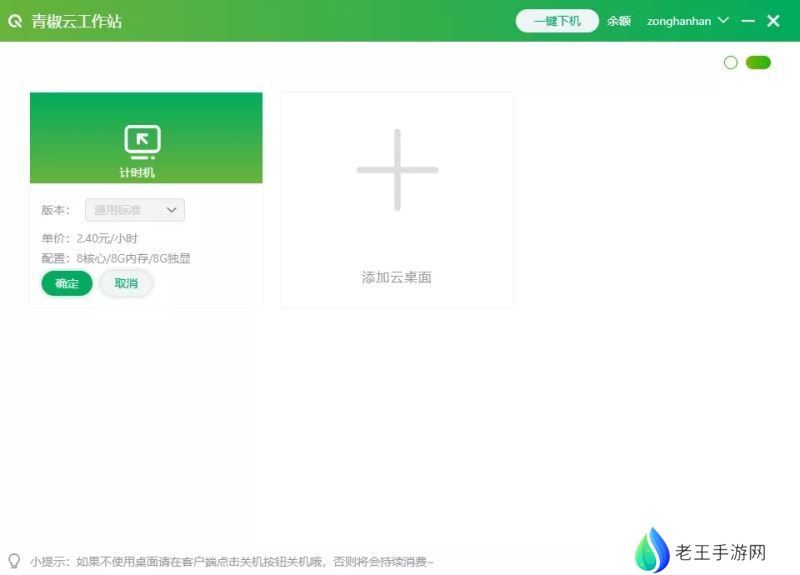Expand the chevron next to zonghanhan
This screenshot has width=800, height=575.
point(723,21)
